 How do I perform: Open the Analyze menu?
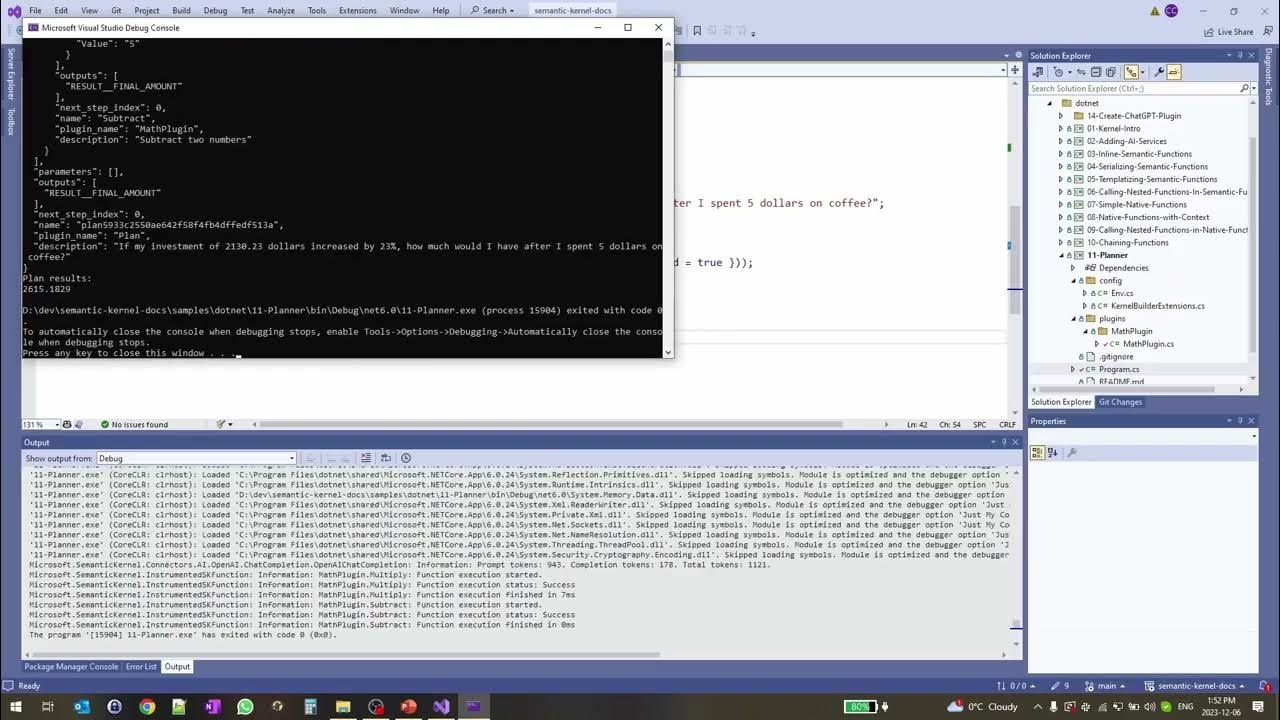[281, 10]
